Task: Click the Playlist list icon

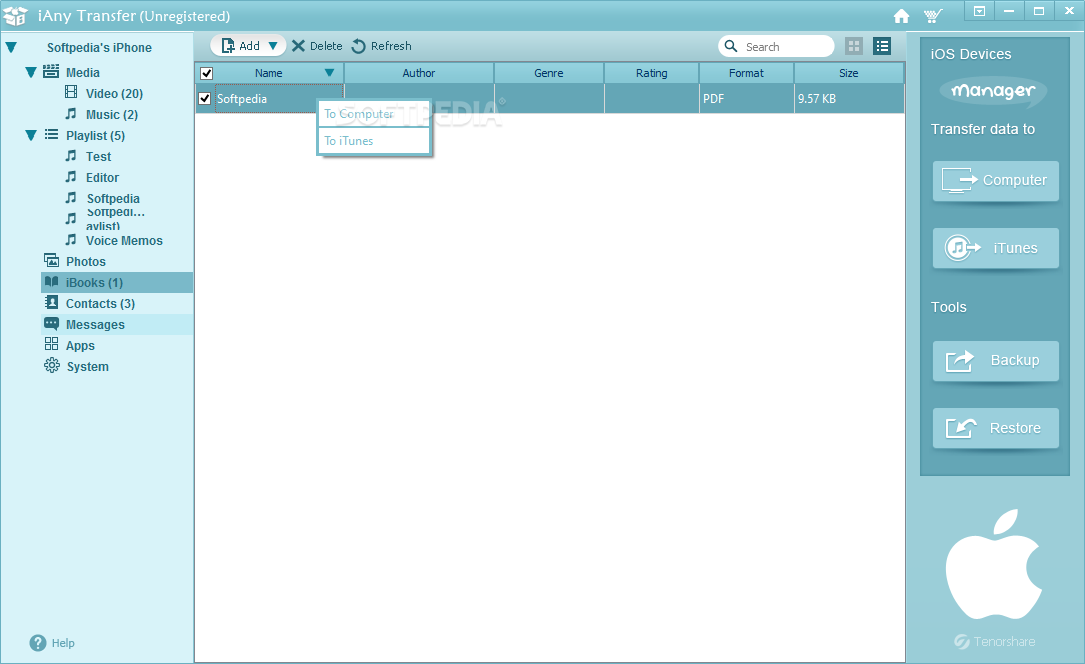Action: (51, 134)
